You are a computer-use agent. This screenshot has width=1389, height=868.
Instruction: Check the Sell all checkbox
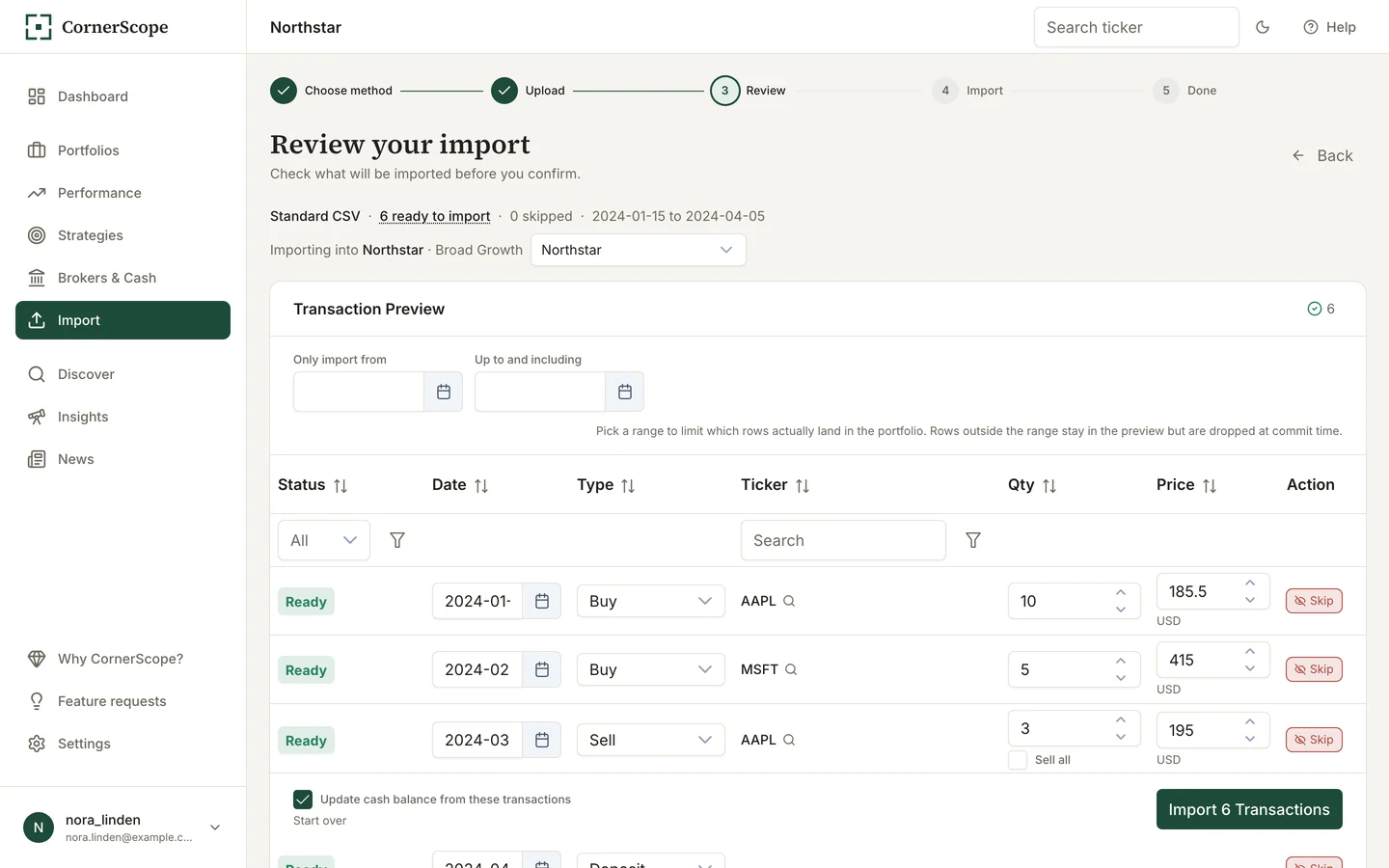pos(1018,760)
